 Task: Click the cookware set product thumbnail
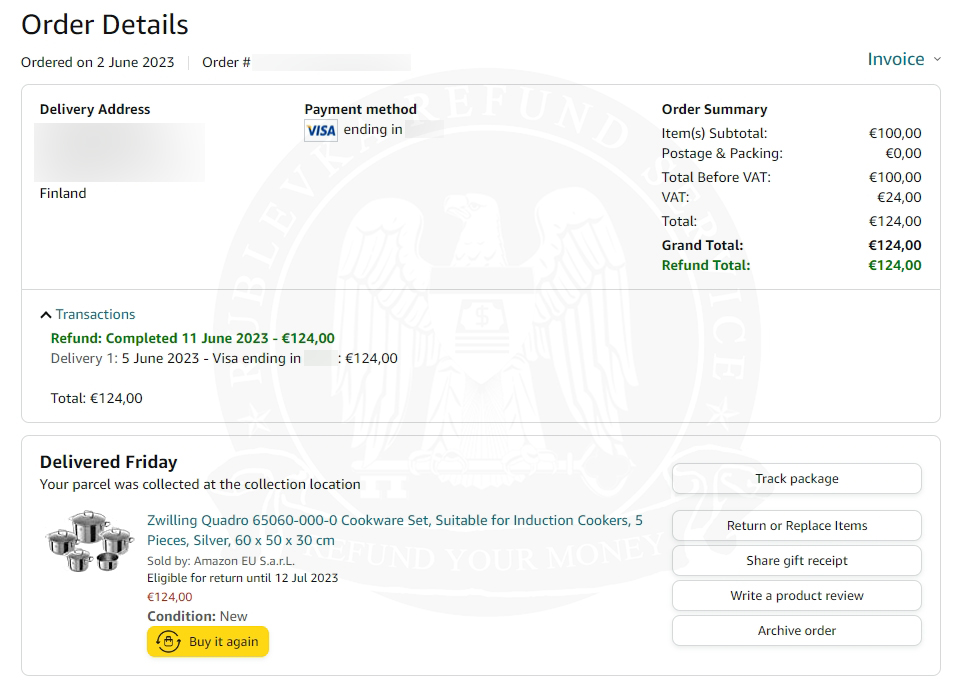[89, 541]
